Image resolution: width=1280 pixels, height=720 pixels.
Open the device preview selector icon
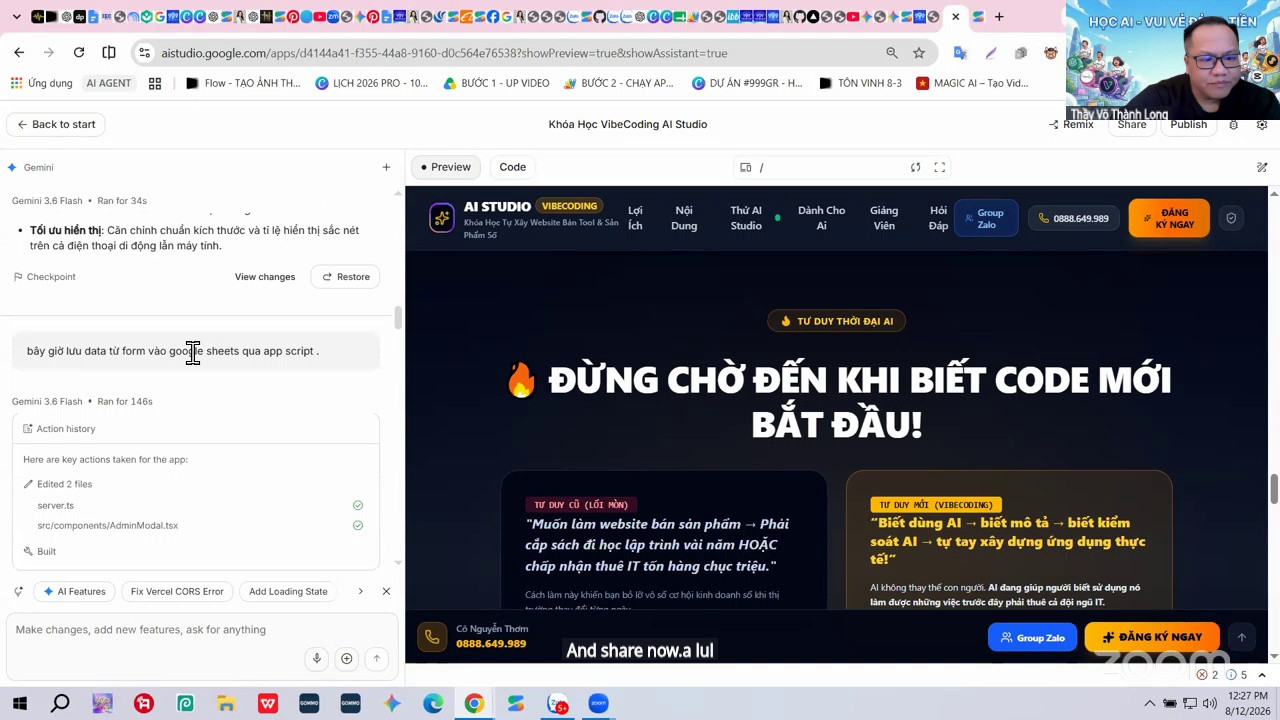[746, 167]
